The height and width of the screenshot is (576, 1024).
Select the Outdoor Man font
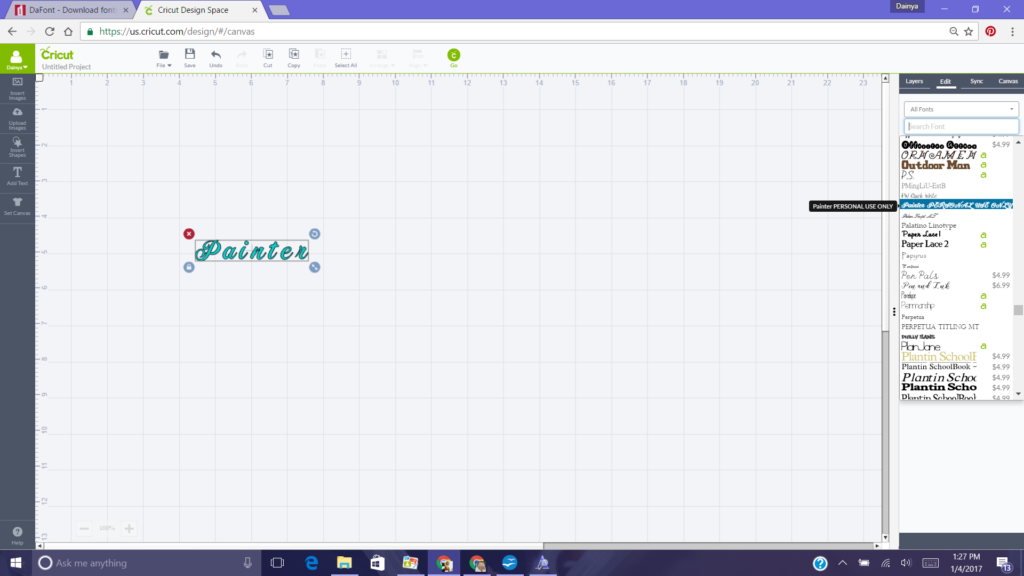(936, 165)
